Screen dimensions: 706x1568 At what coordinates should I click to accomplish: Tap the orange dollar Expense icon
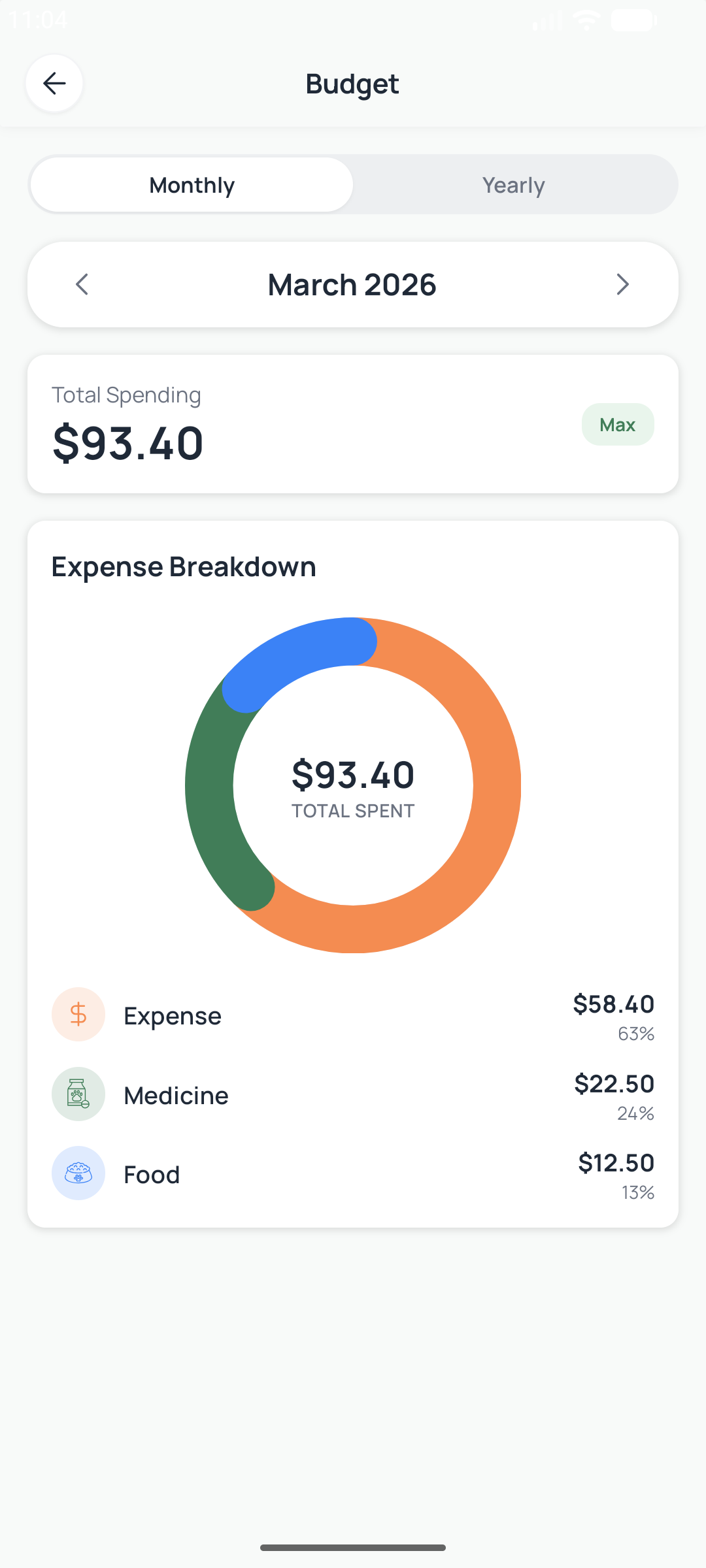tap(78, 1014)
